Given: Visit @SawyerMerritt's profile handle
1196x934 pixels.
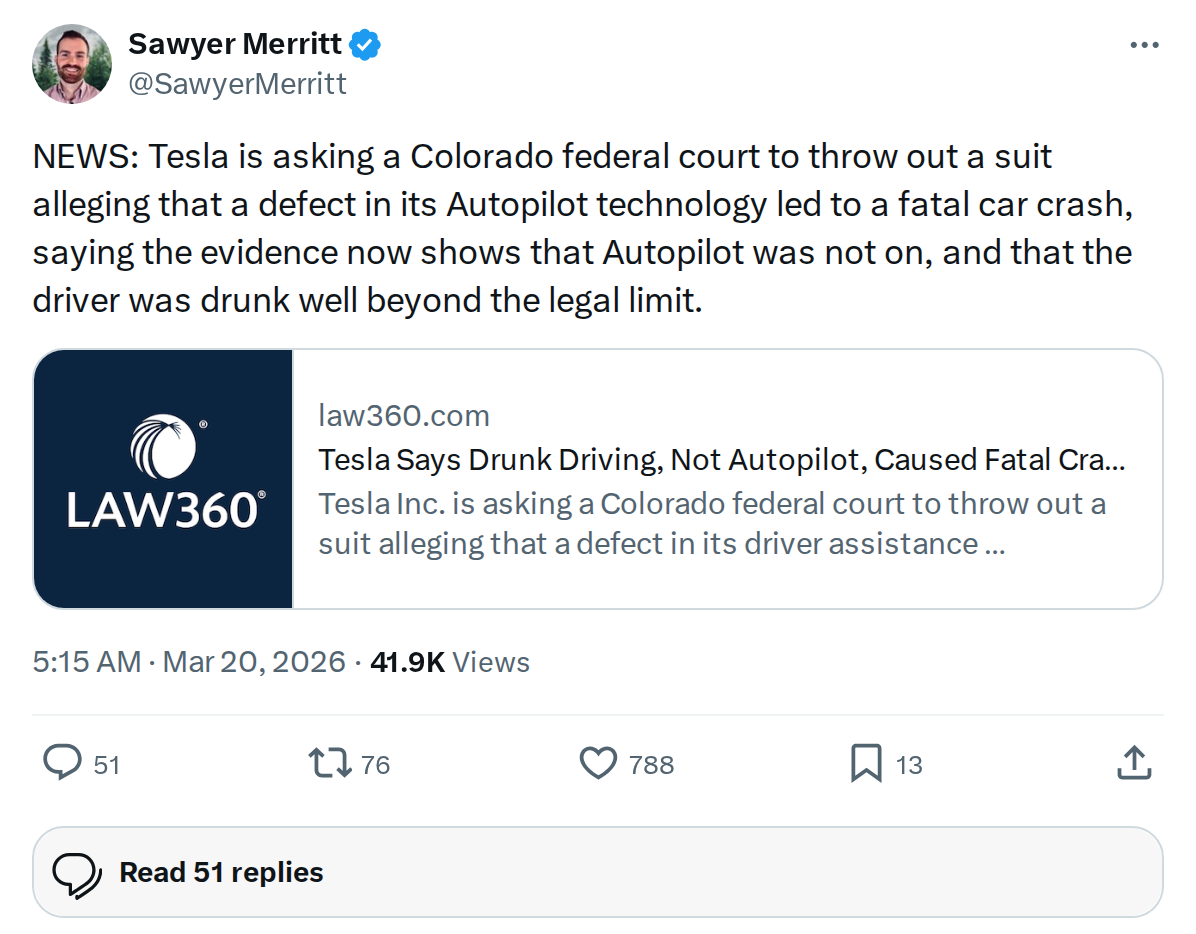Looking at the screenshot, I should [x=239, y=83].
